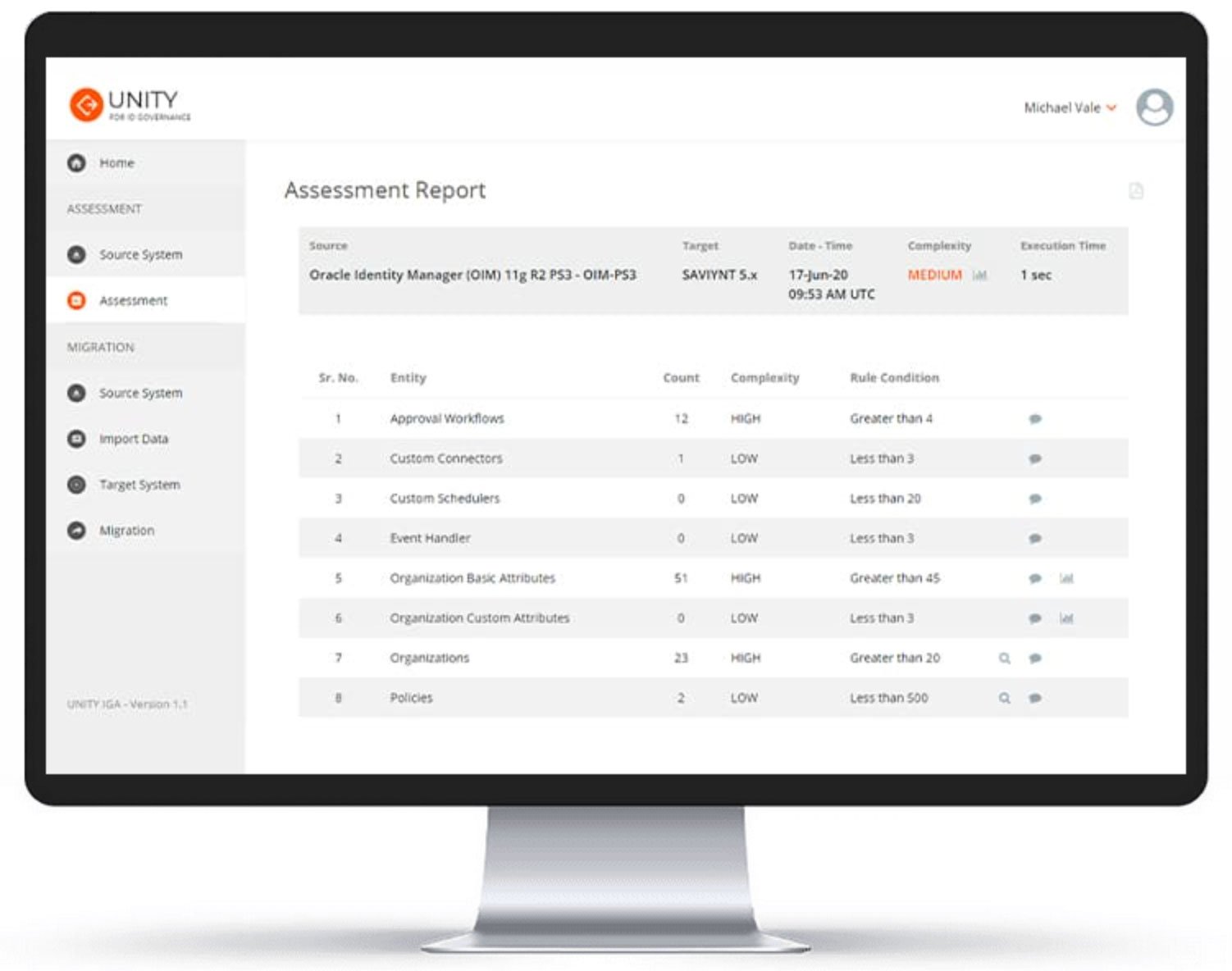Select the Policies entity
The height and width of the screenshot is (971, 1232).
click(411, 698)
